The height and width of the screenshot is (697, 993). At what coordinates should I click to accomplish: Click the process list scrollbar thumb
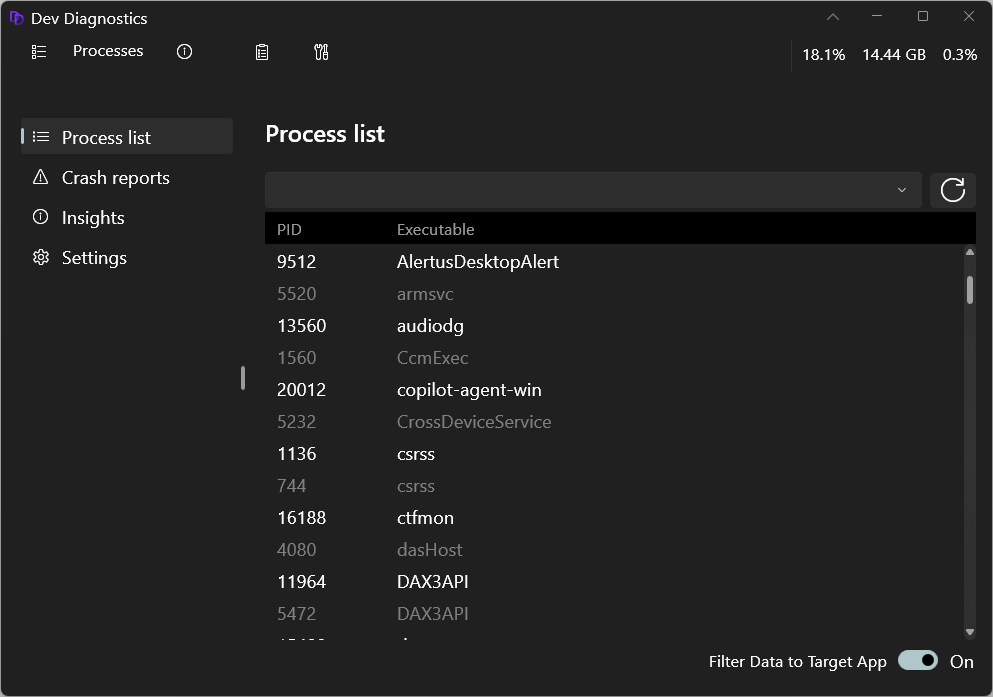(x=970, y=290)
